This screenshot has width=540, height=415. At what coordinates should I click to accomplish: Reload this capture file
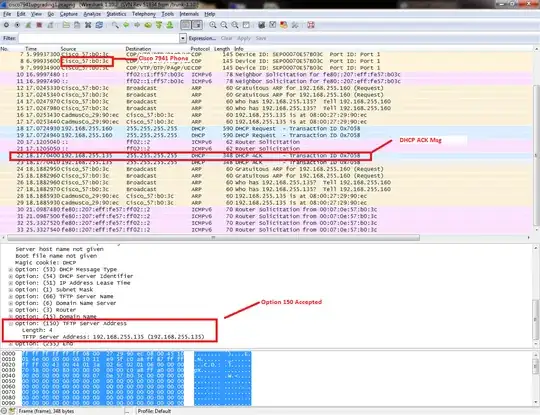coord(99,25)
